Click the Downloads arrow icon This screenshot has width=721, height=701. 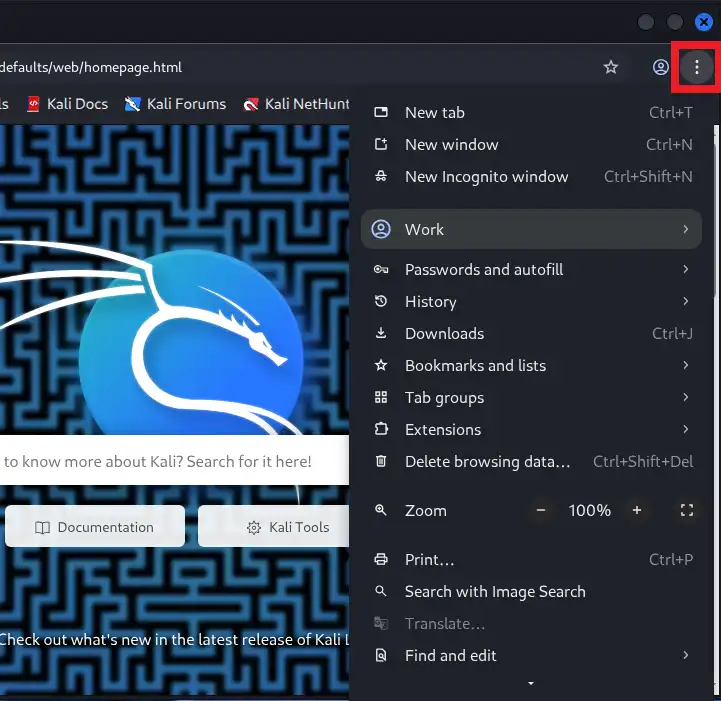click(381, 333)
